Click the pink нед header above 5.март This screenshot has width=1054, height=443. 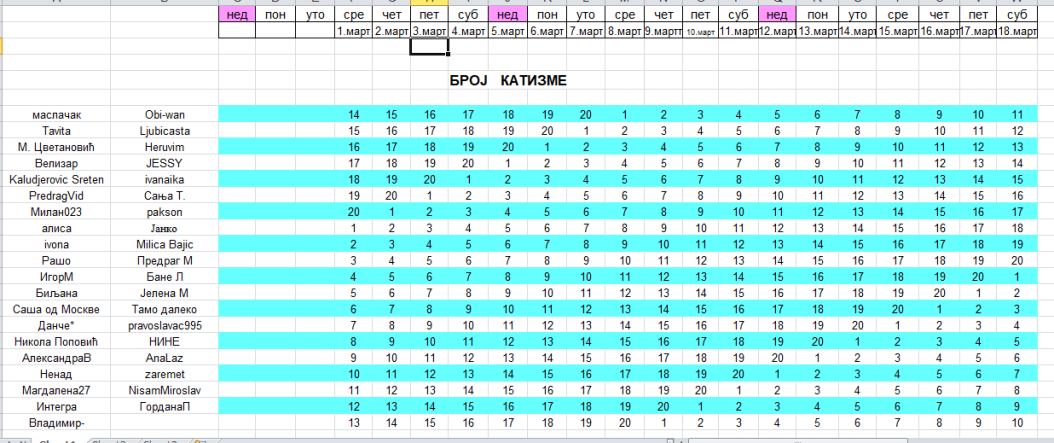(508, 14)
